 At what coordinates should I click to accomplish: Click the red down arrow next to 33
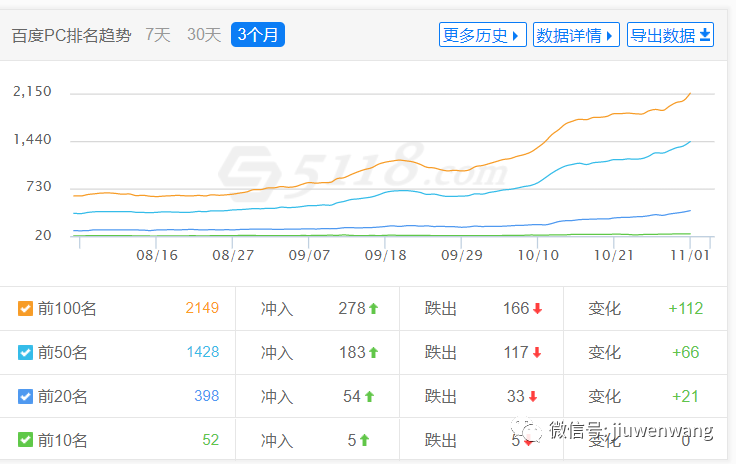tap(533, 396)
